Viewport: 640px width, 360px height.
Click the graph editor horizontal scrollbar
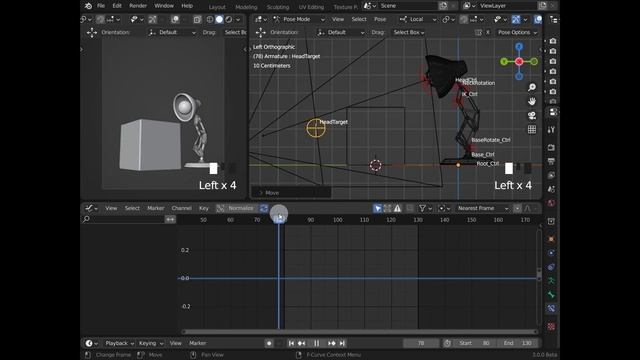[x=359, y=332]
